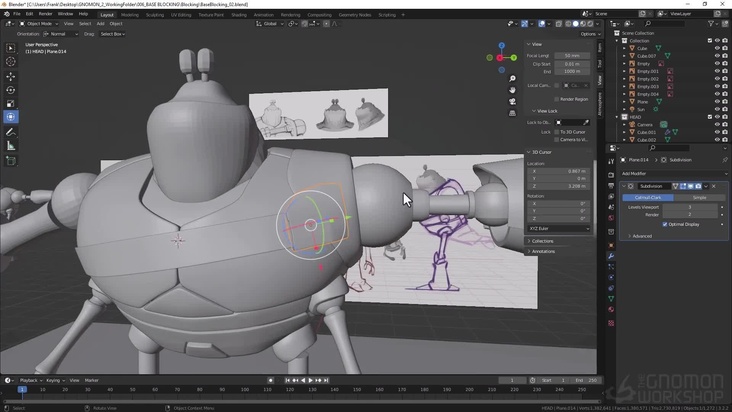Open the Global transform orientation dropdown

coord(269,24)
